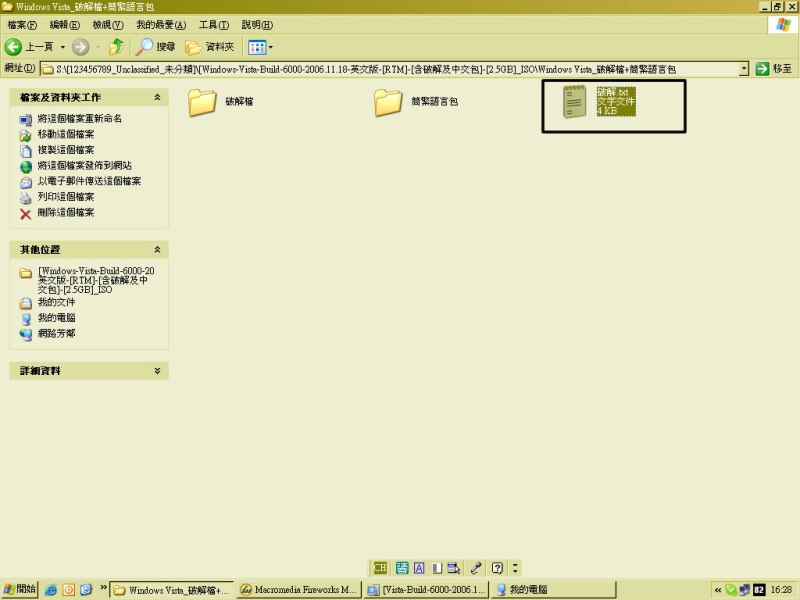This screenshot has width=800, height=600.
Task: Go back with the 上一頁 button
Action: pos(29,47)
